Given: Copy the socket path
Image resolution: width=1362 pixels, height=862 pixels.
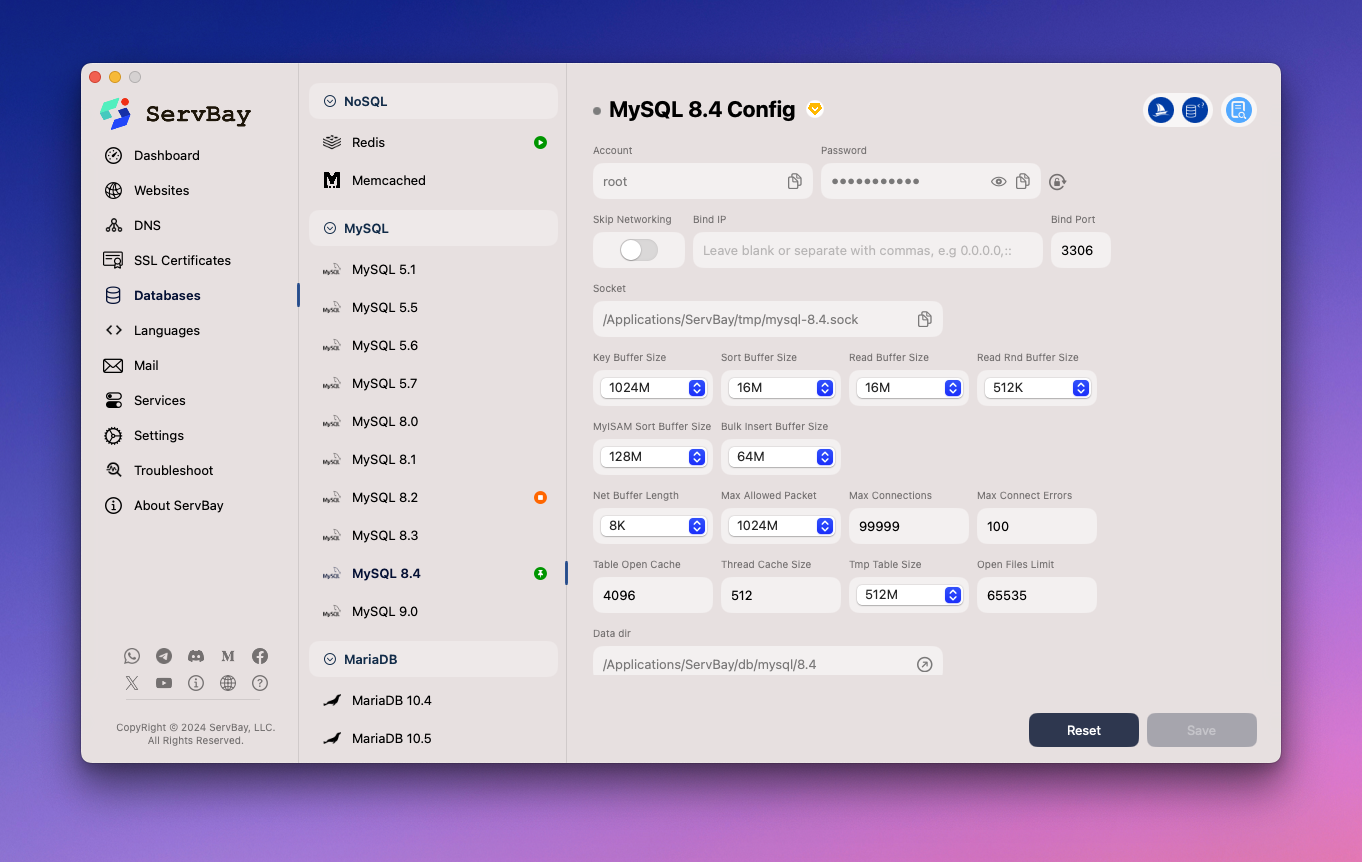Looking at the screenshot, I should pyautogui.click(x=925, y=319).
